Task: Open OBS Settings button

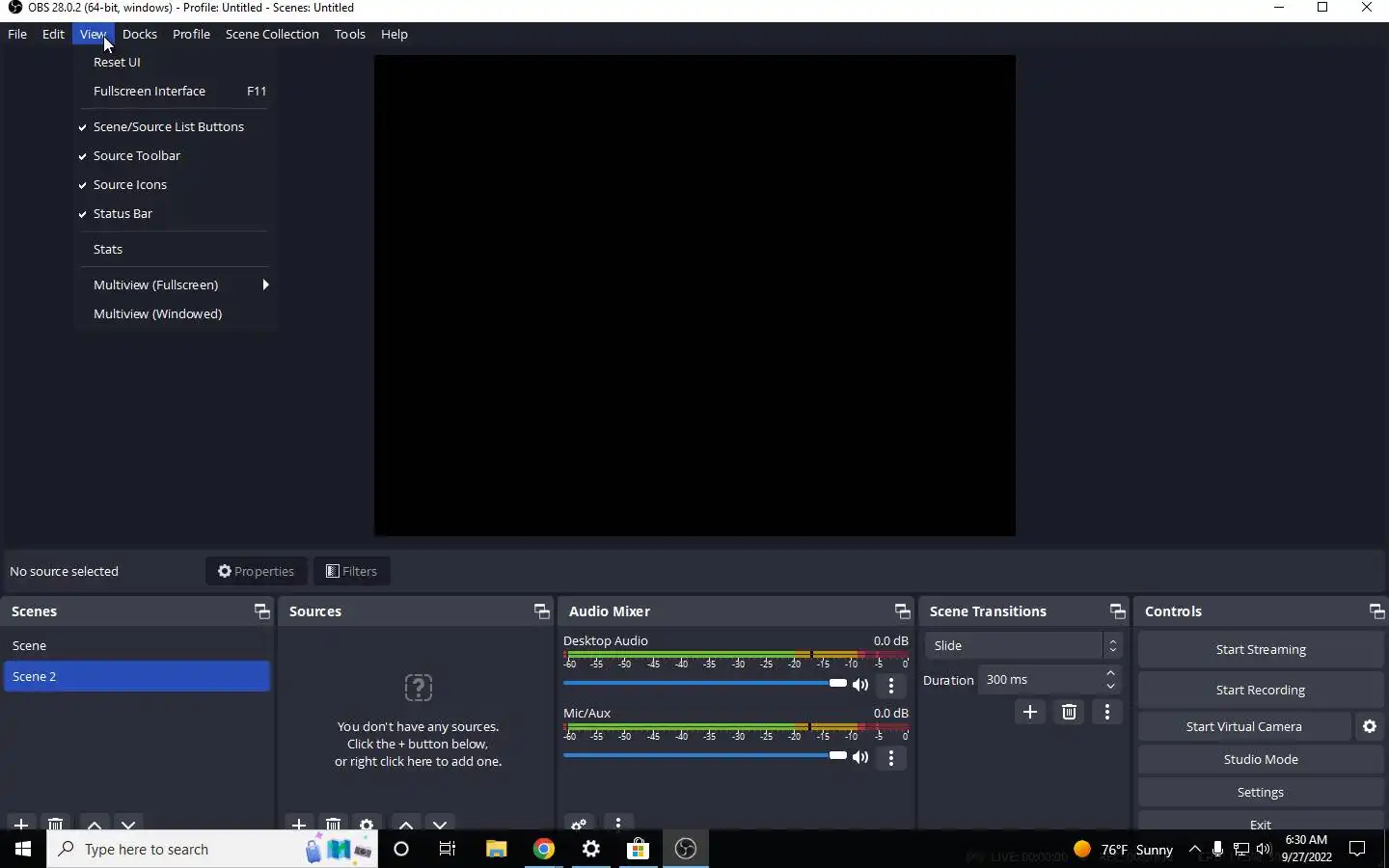Action: coord(1261,792)
